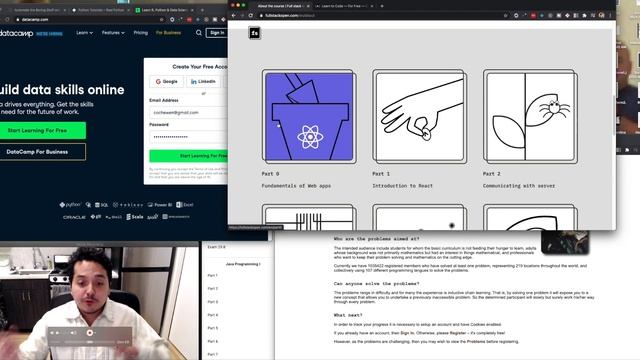The height and width of the screenshot is (360, 640).
Task: Click the fs logo on Full Stack Open page
Action: pos(254,33)
